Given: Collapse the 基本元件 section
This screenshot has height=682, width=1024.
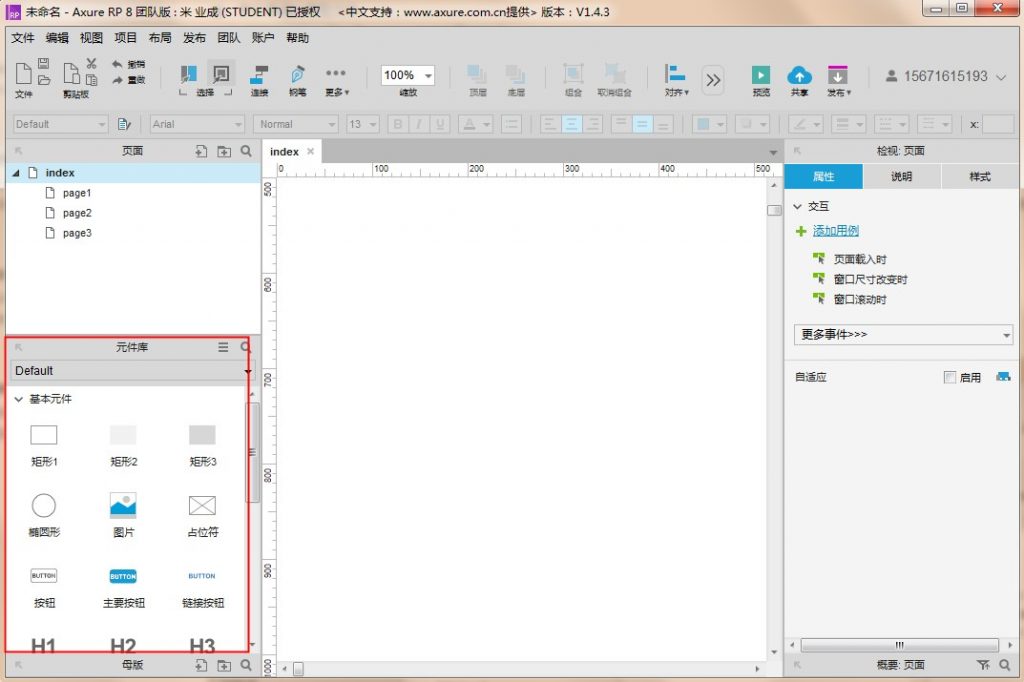Looking at the screenshot, I should coord(19,400).
